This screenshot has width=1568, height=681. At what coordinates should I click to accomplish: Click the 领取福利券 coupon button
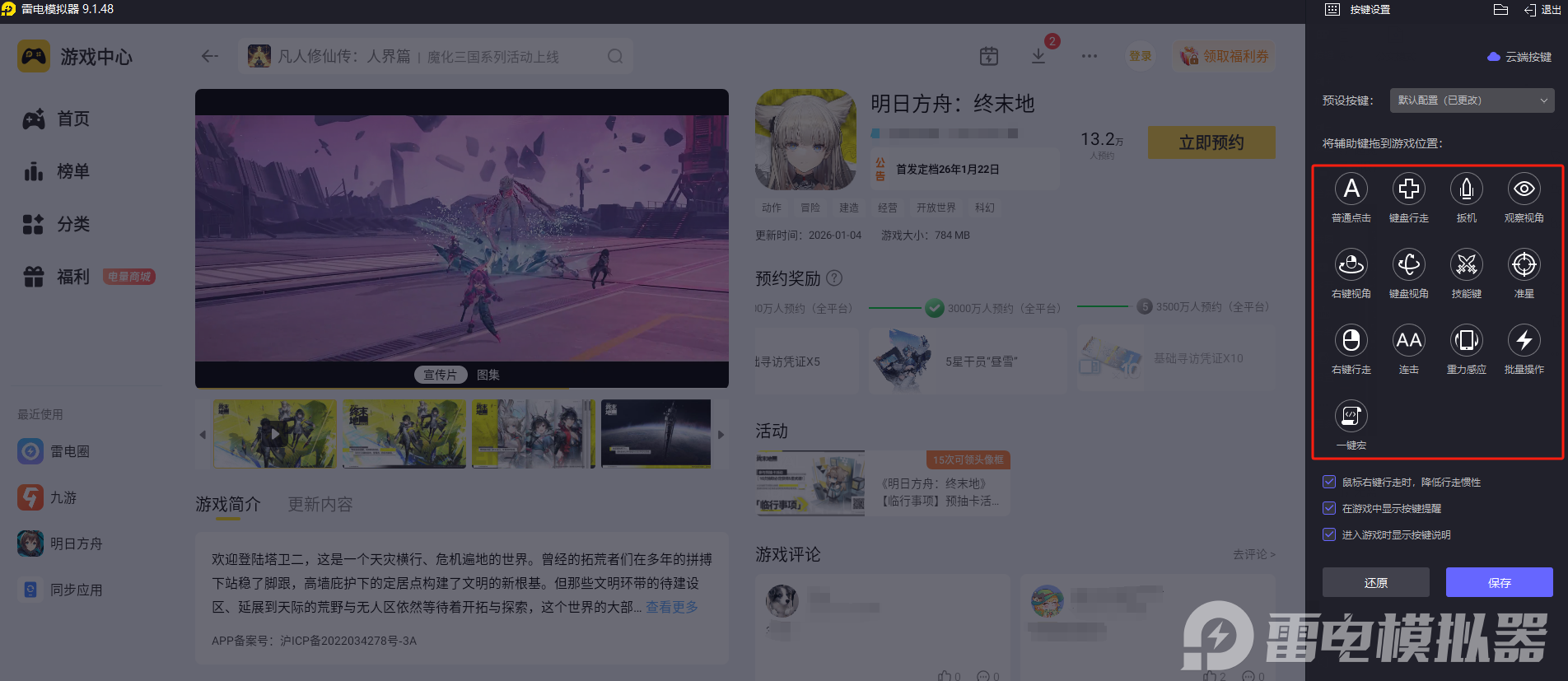coord(1225,56)
